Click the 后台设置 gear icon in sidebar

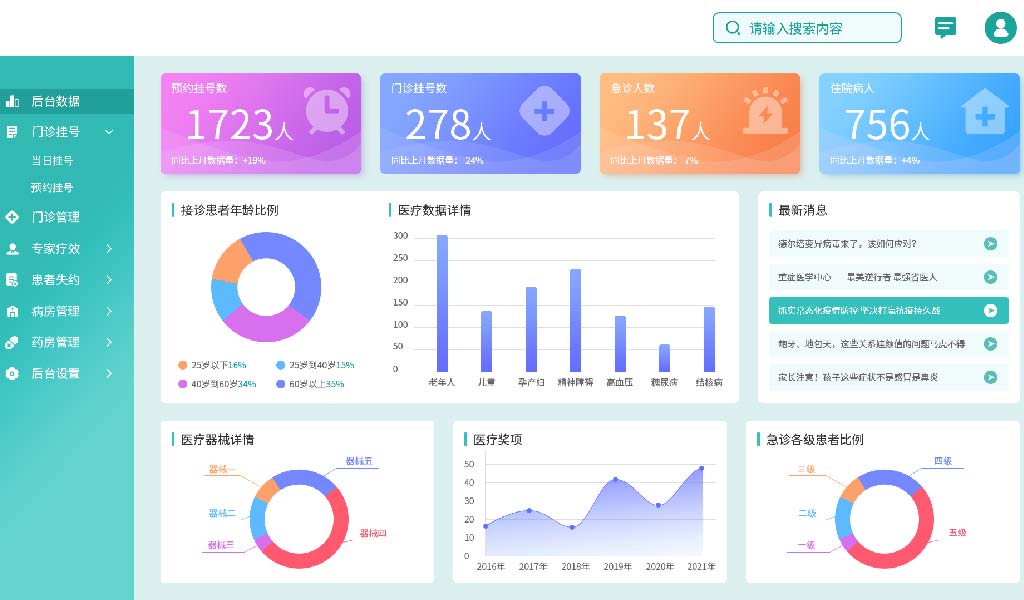[13, 373]
